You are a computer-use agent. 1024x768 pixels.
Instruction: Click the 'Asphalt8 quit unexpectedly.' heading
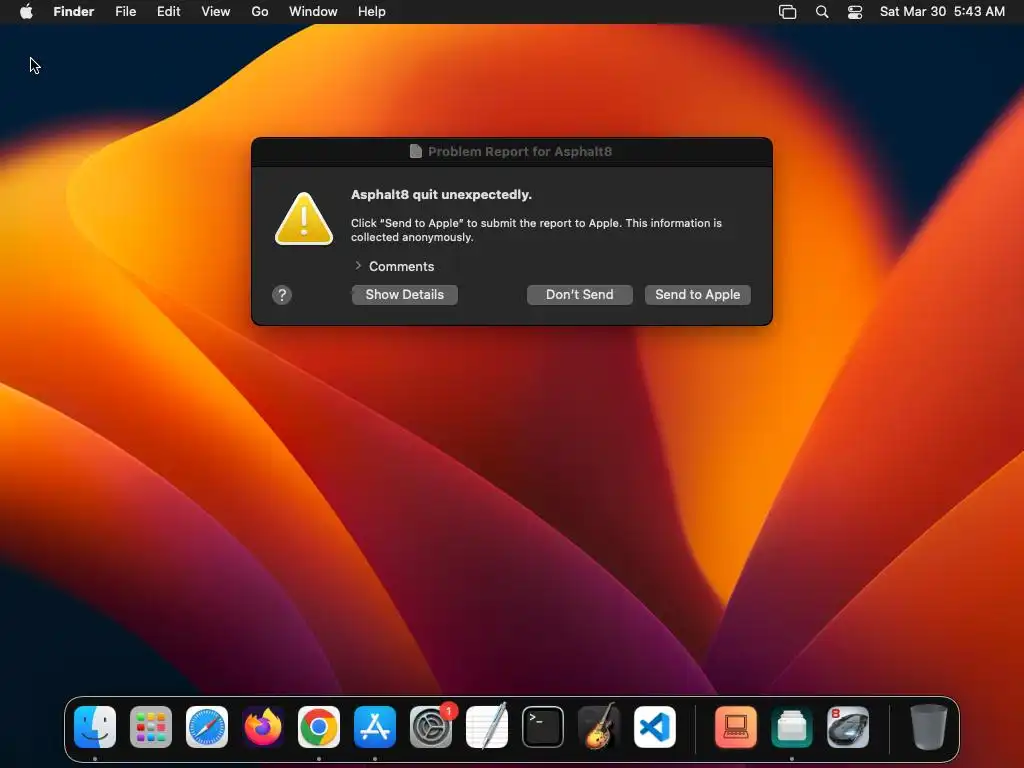pos(441,195)
